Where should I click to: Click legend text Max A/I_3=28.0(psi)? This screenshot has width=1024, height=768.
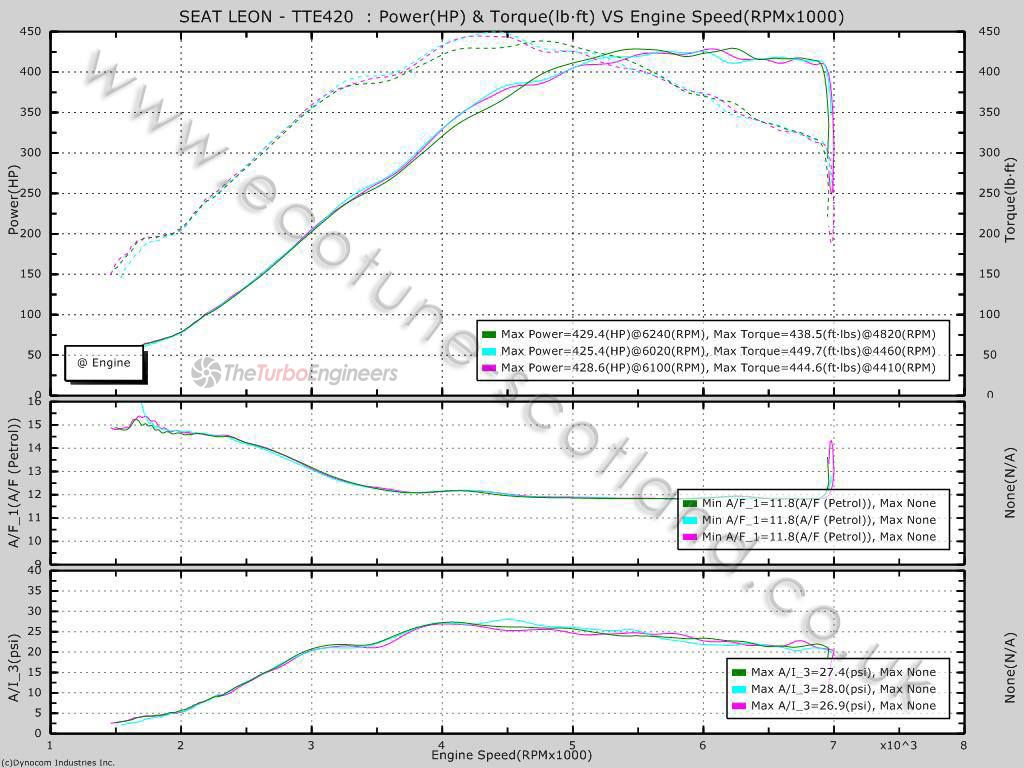[811, 689]
